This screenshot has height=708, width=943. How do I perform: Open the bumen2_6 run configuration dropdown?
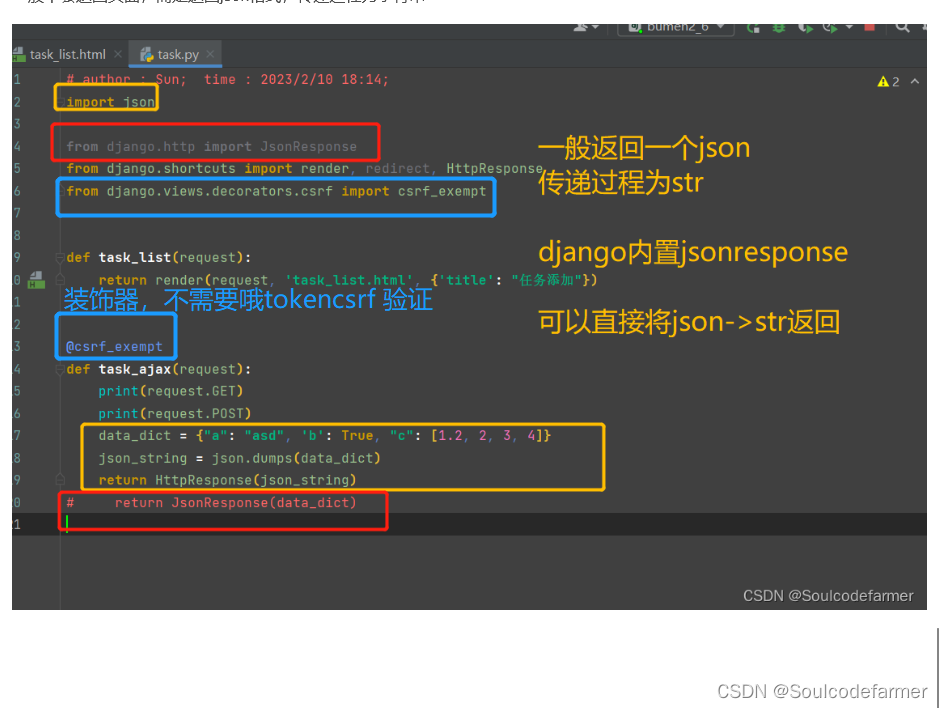click(x=676, y=28)
